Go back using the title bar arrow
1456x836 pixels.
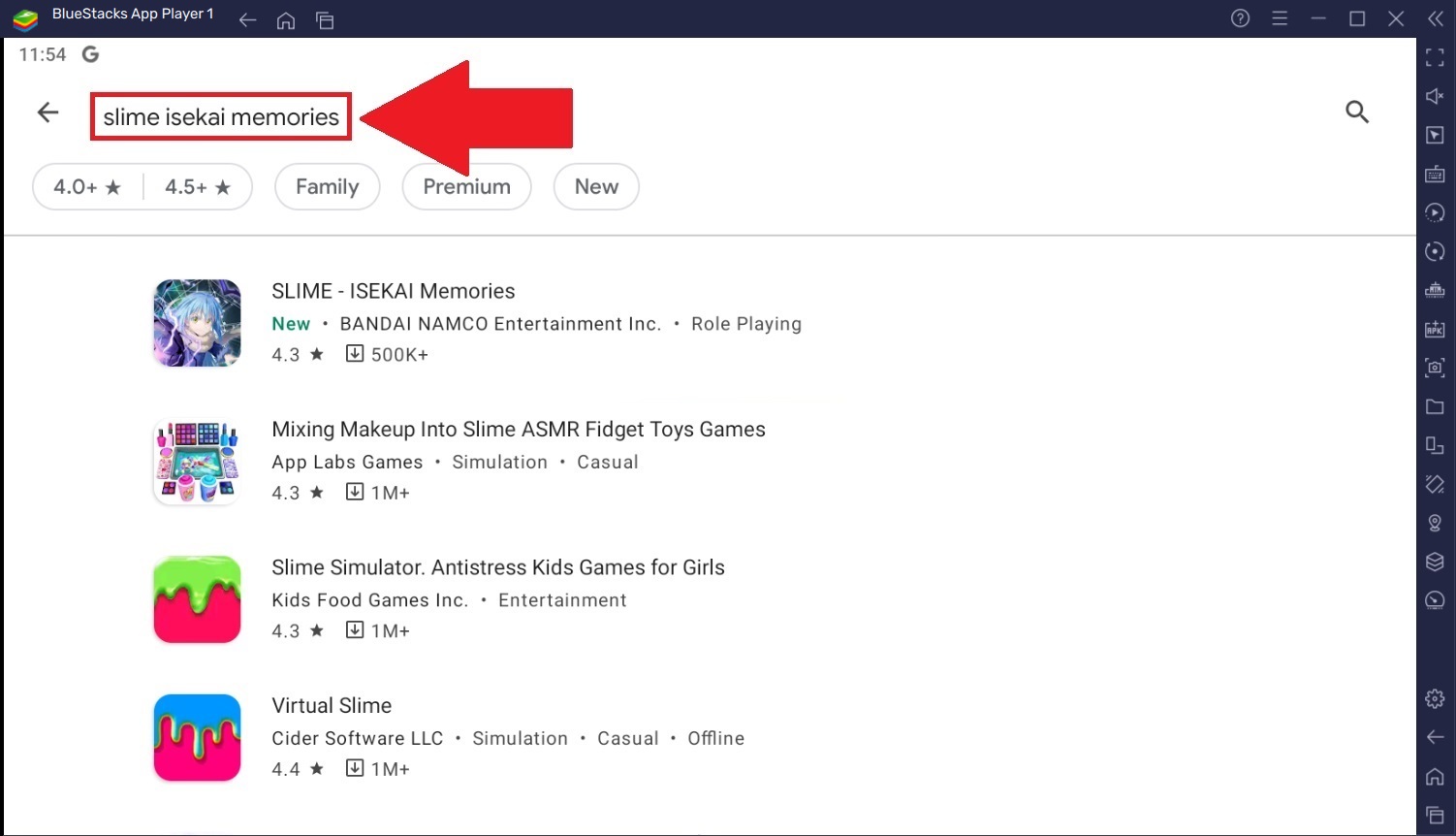coord(247,19)
